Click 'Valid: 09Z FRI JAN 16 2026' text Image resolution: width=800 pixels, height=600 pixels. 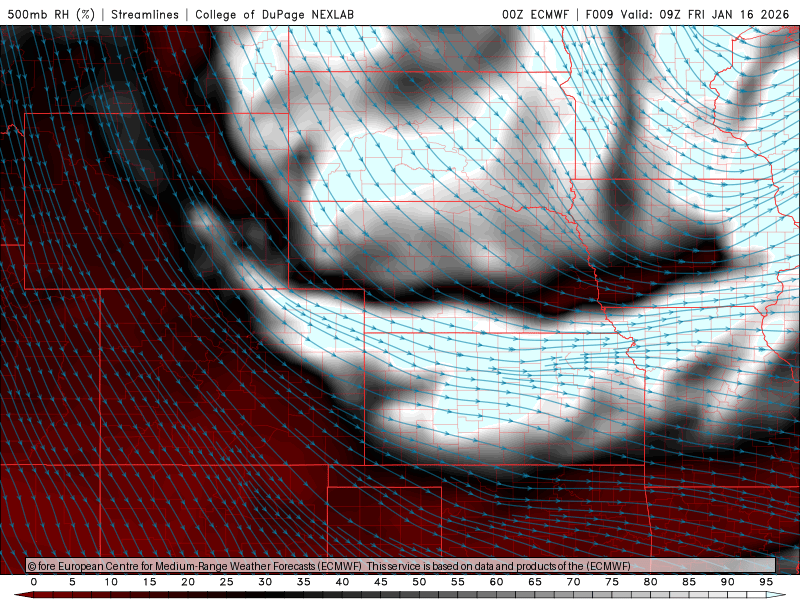click(x=705, y=14)
